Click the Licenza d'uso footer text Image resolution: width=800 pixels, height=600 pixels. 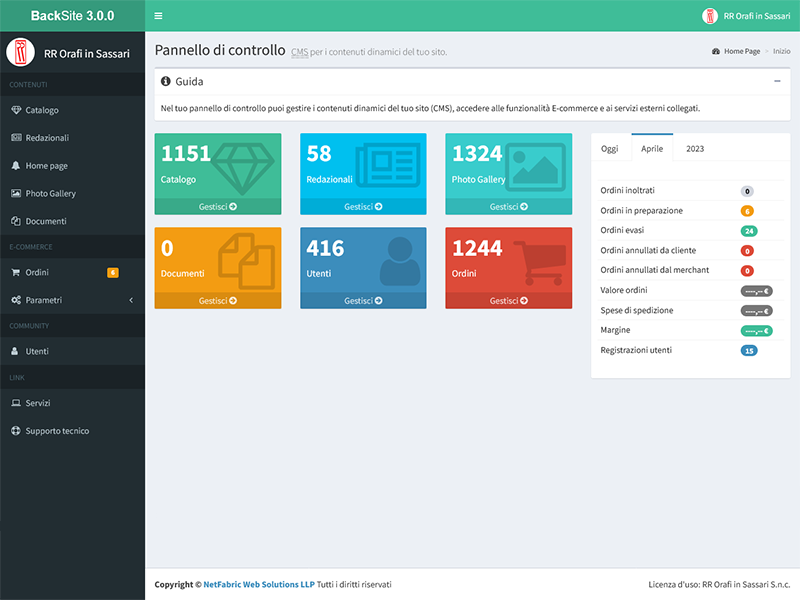(x=719, y=584)
